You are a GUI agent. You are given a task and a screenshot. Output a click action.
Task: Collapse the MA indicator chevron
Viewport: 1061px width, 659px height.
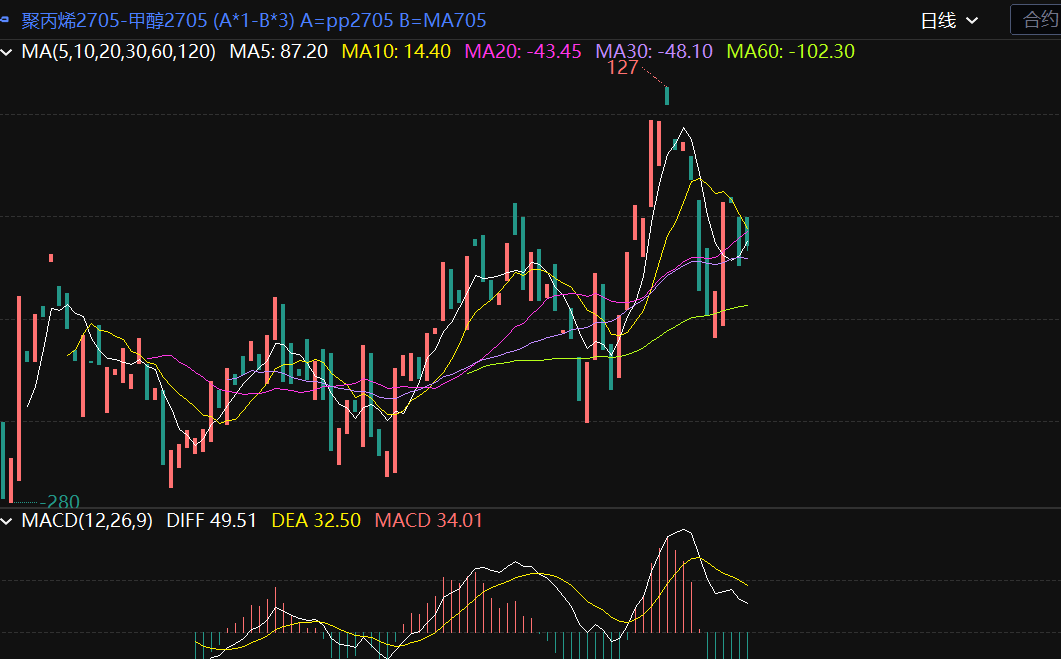click(x=7, y=51)
